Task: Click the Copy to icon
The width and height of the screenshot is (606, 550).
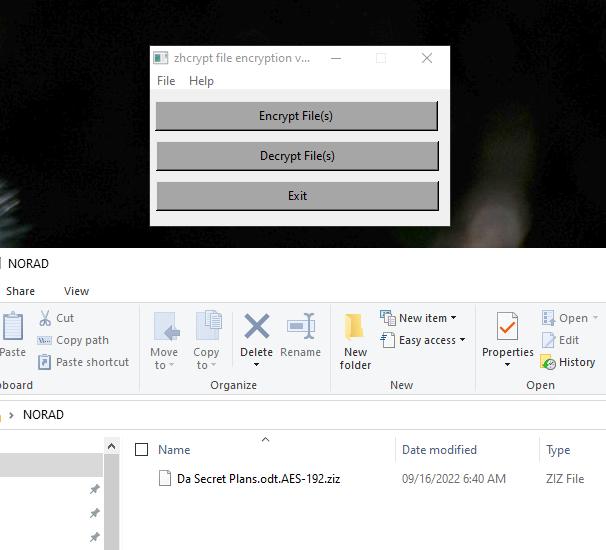Action: pos(209,325)
